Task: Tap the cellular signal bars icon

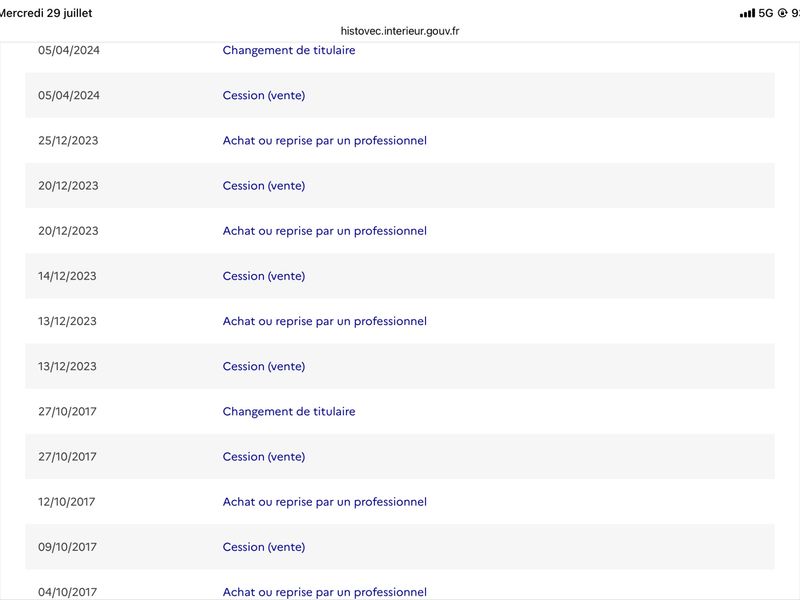Action: [x=747, y=13]
